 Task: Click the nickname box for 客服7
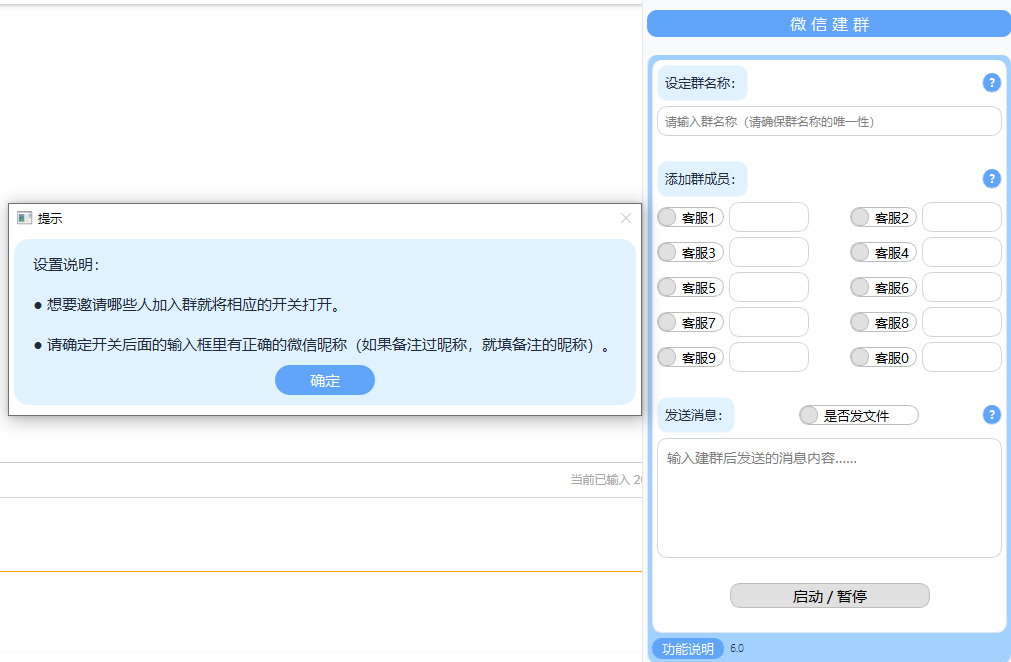(769, 322)
